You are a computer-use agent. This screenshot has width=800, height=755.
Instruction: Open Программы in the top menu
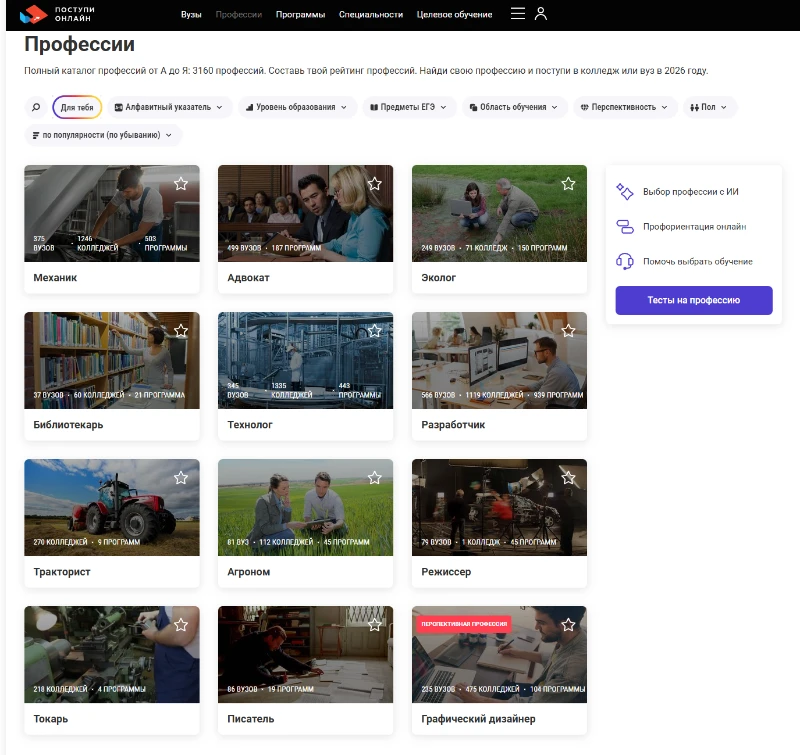tap(301, 14)
